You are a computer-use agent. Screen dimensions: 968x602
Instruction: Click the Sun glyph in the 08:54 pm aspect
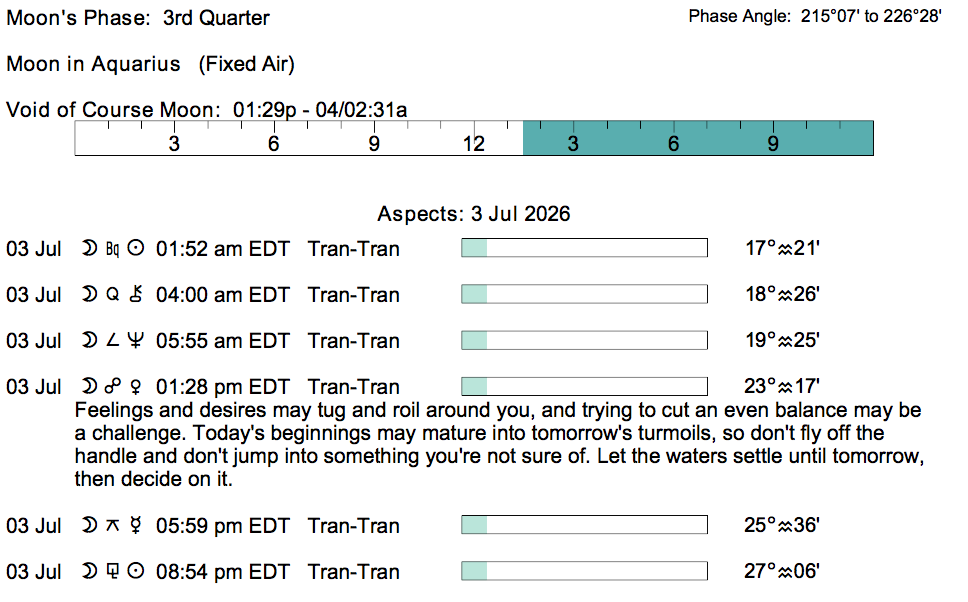pyautogui.click(x=136, y=571)
